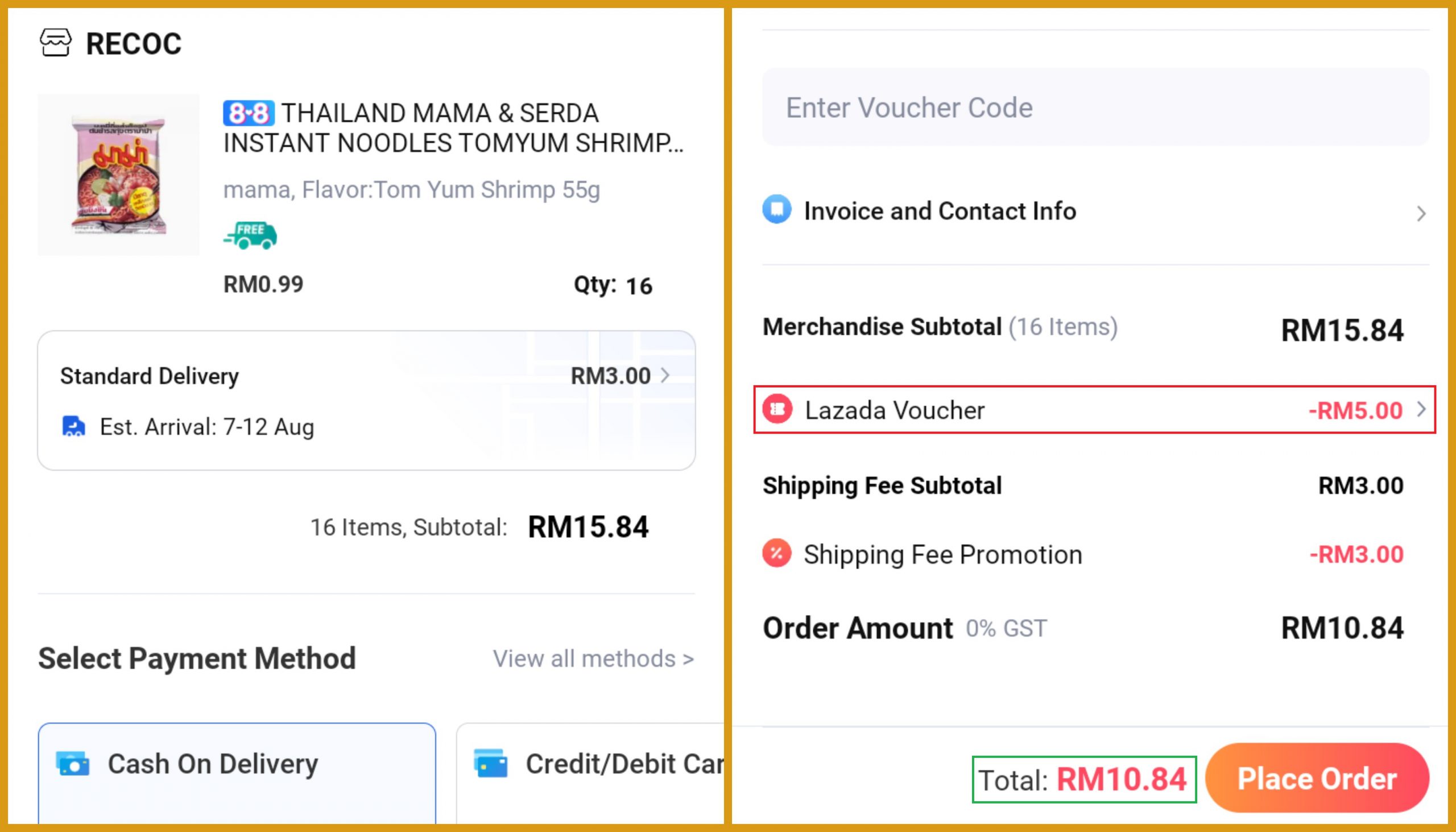Click the Credit/Debit Card icon
This screenshot has width=1456, height=832.
(x=490, y=764)
